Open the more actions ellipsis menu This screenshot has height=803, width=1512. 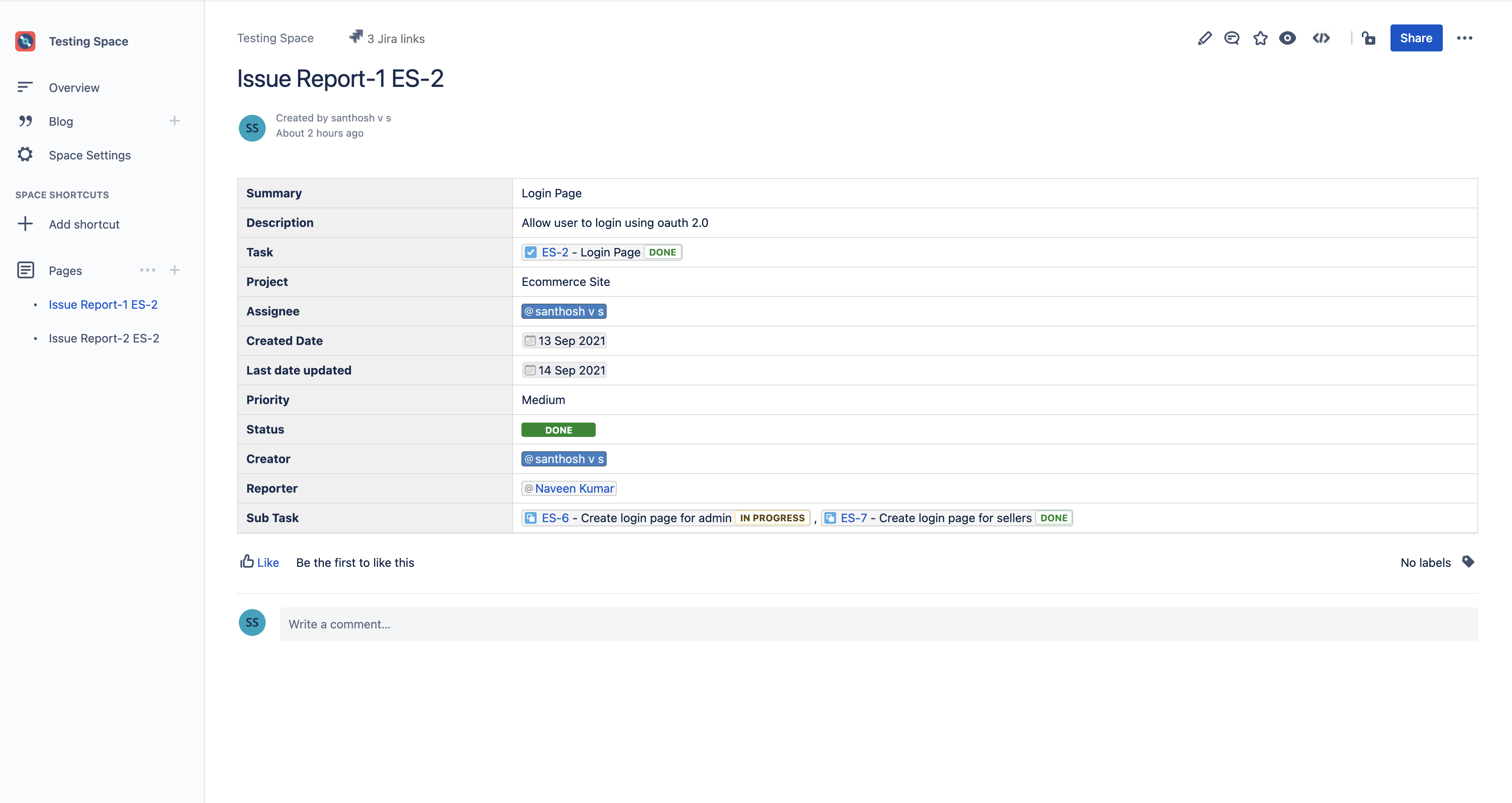tap(1464, 38)
